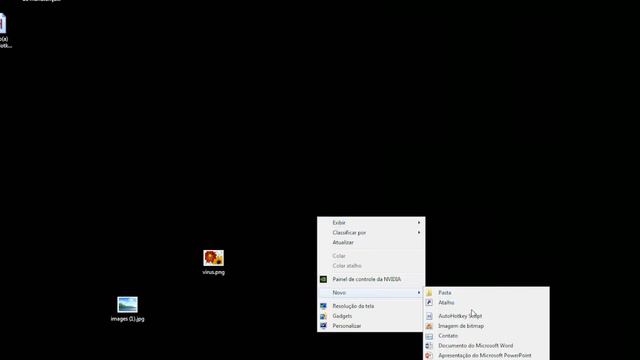
Task: Click Personalizar in the context menu
Action: (371, 326)
